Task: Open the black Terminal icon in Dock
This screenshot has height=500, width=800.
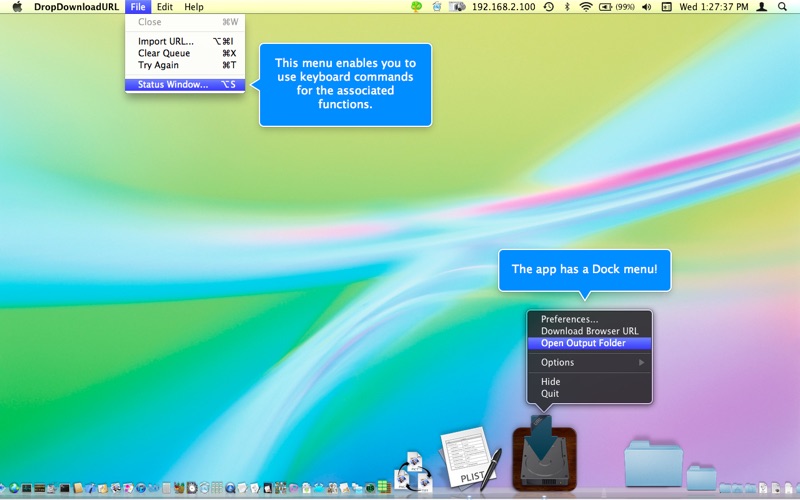Action: pyautogui.click(x=64, y=488)
